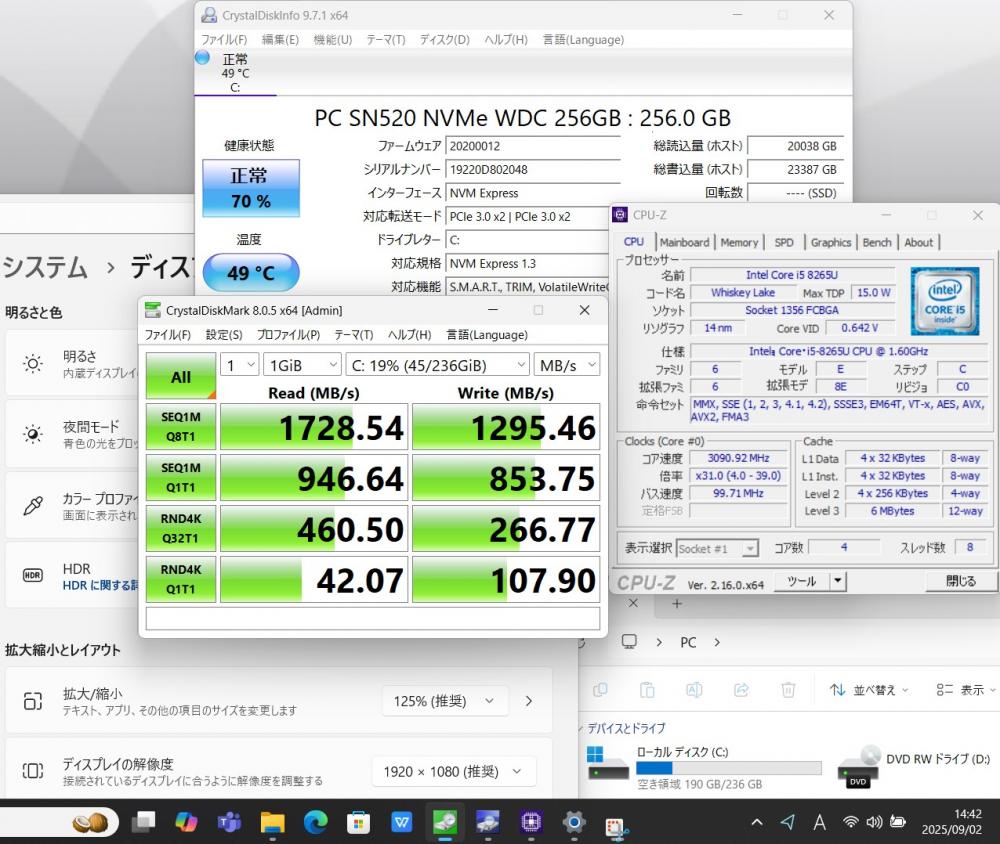
Task: Open the taskbar clock and date
Action: point(952,822)
